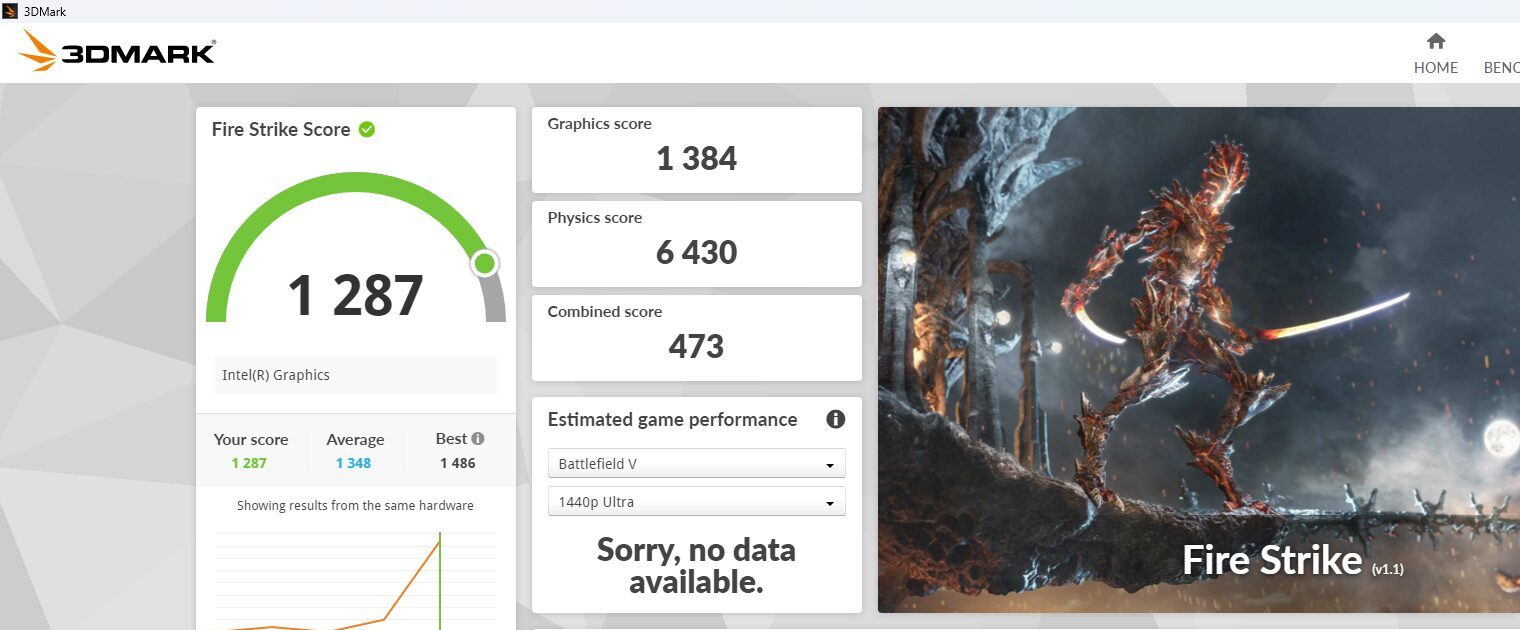The height and width of the screenshot is (630, 1520).
Task: Click the Intel(R) Graphics hardware field
Action: (x=355, y=375)
